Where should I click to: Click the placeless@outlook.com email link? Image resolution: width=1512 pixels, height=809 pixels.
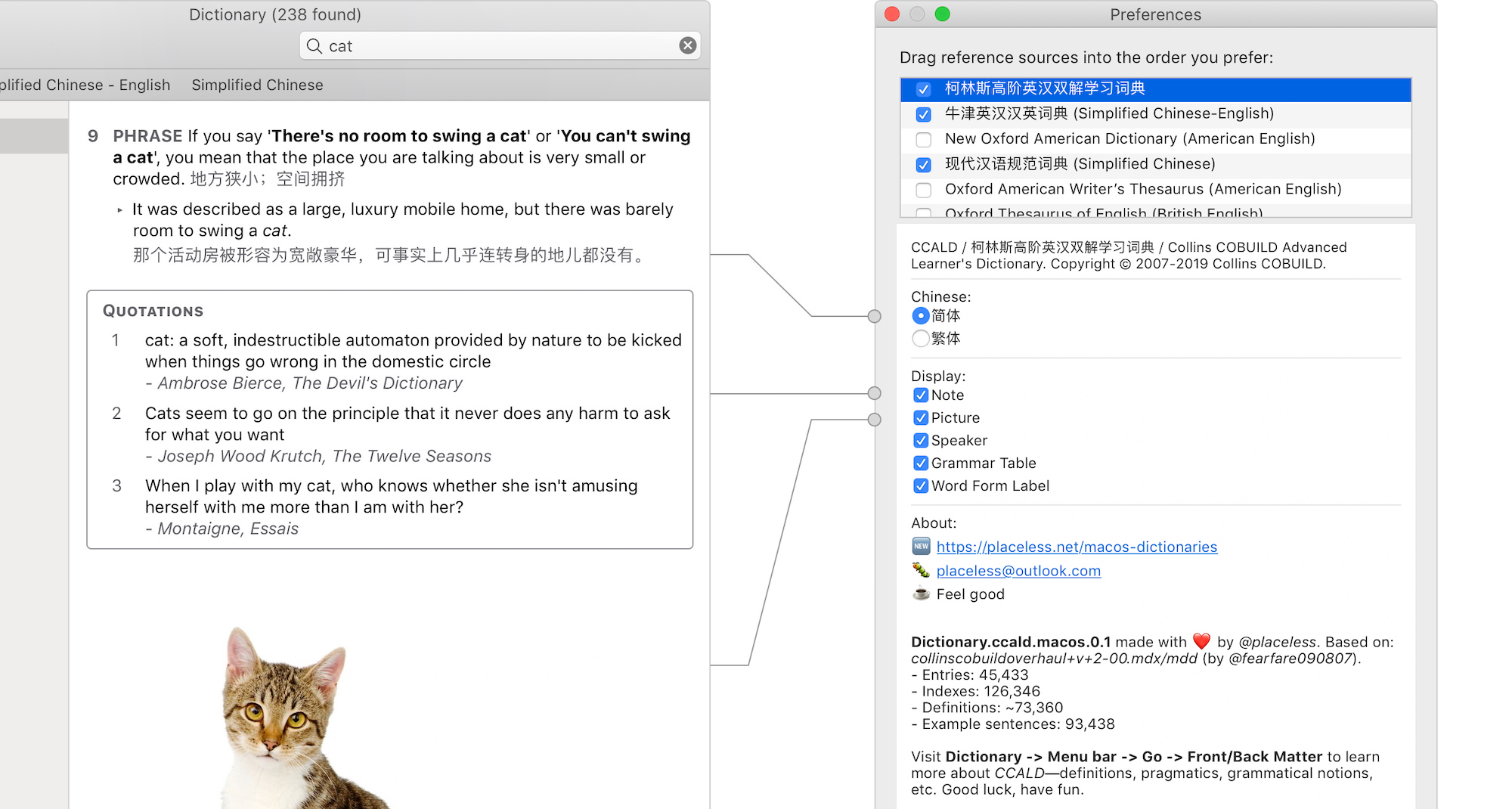pos(1018,570)
